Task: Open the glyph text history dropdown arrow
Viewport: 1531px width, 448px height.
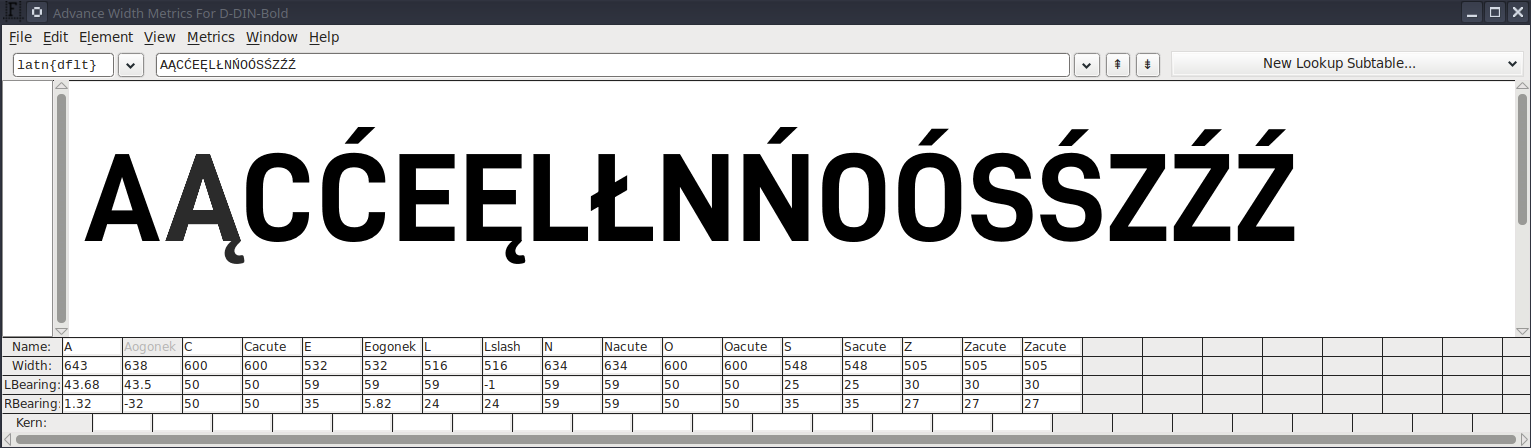Action: [1086, 64]
